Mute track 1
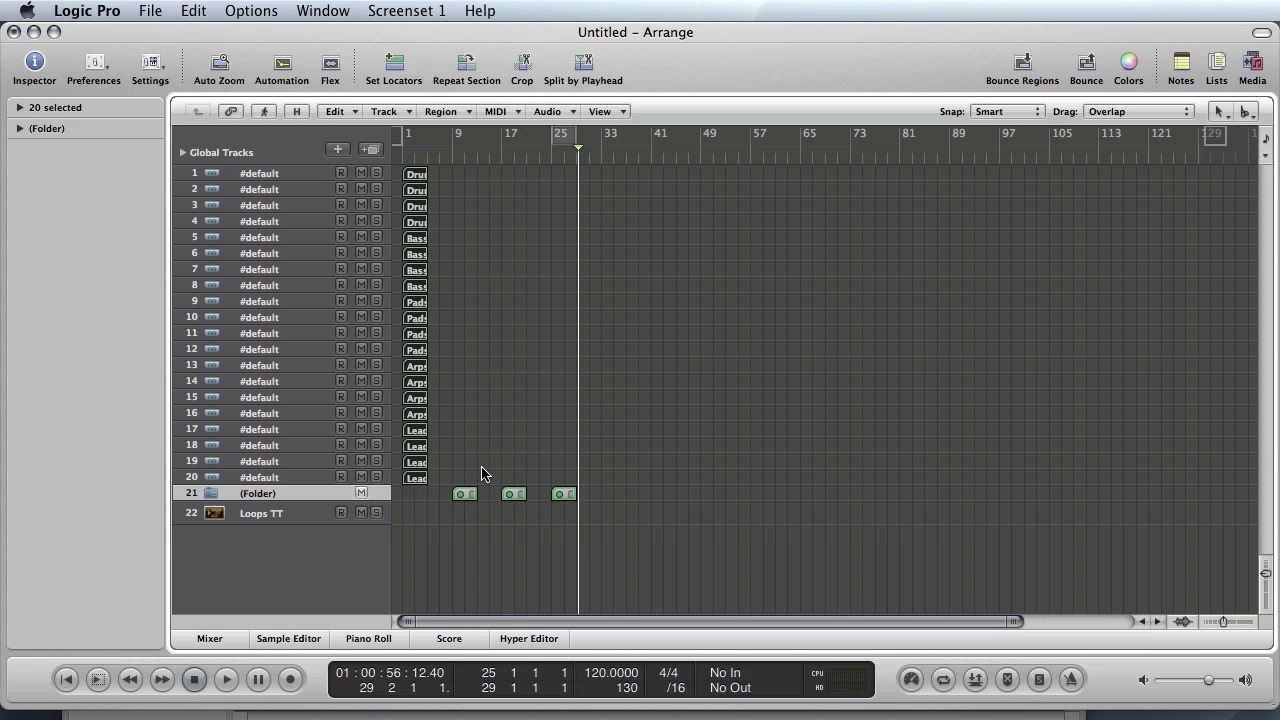 [x=361, y=173]
